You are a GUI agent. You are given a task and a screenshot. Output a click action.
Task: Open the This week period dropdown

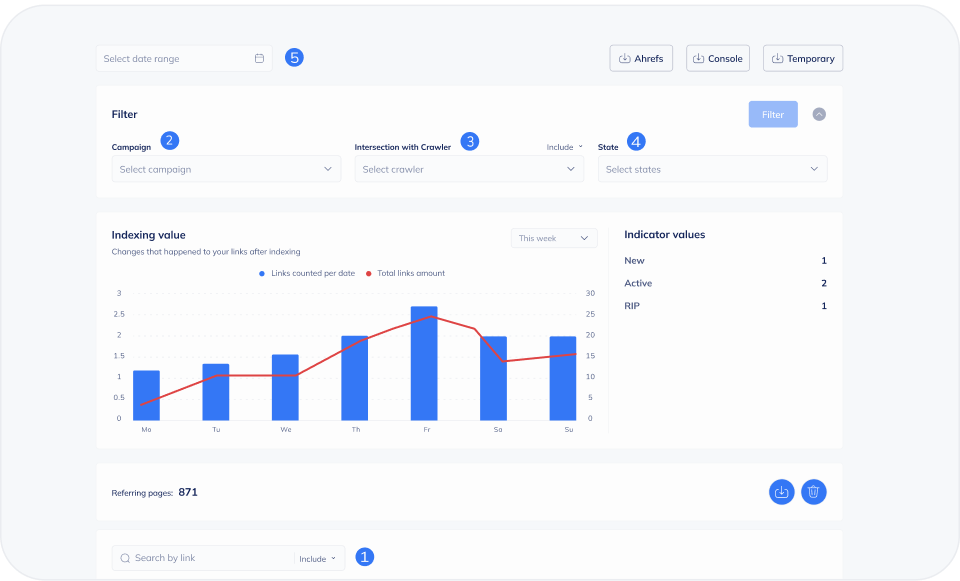pyautogui.click(x=554, y=238)
